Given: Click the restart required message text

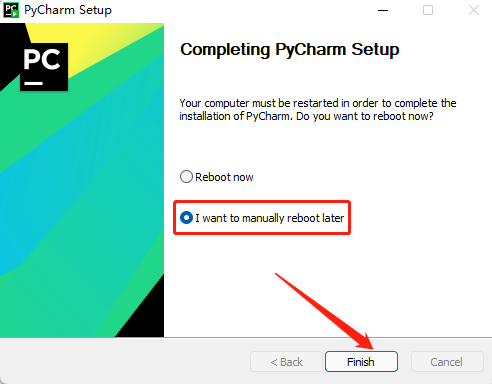Looking at the screenshot, I should click(318, 110).
